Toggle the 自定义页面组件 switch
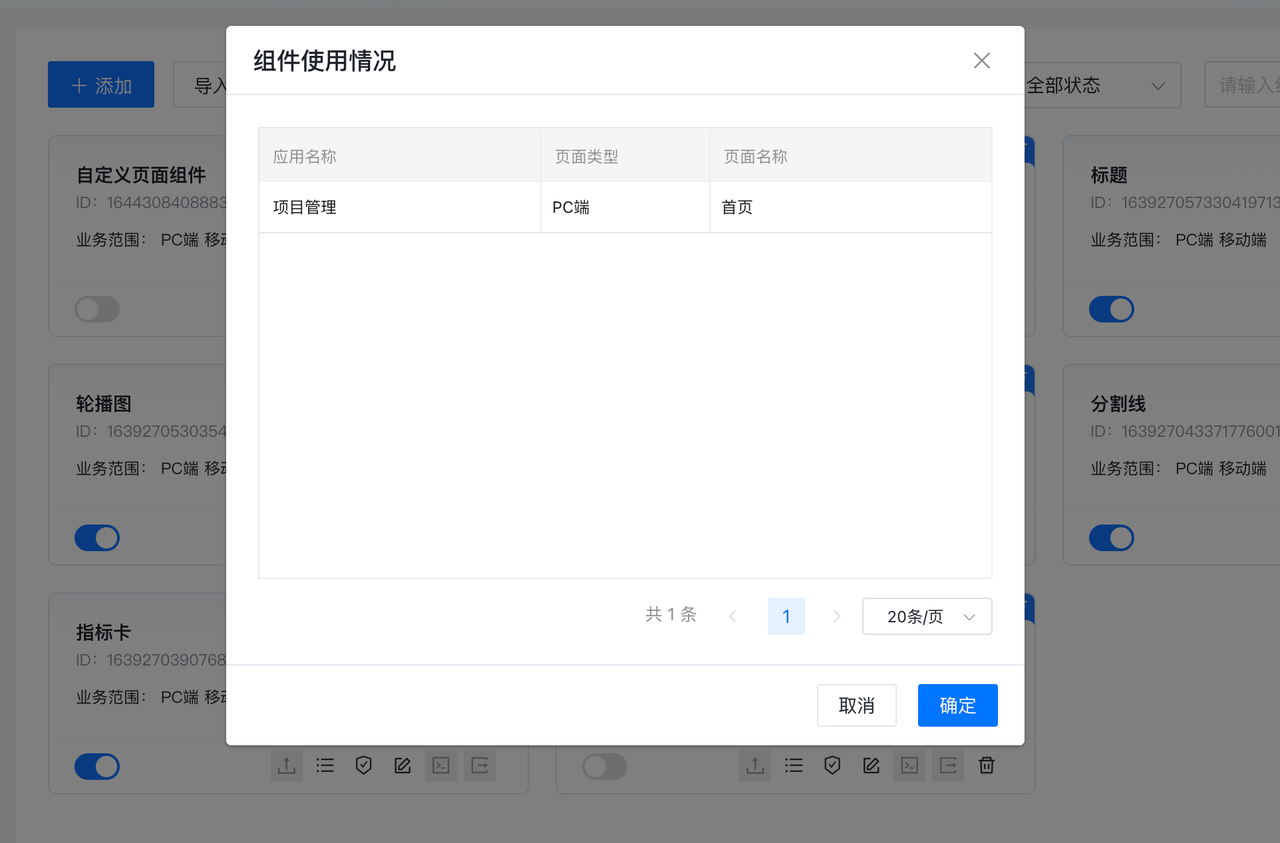Image resolution: width=1280 pixels, height=843 pixels. point(97,309)
